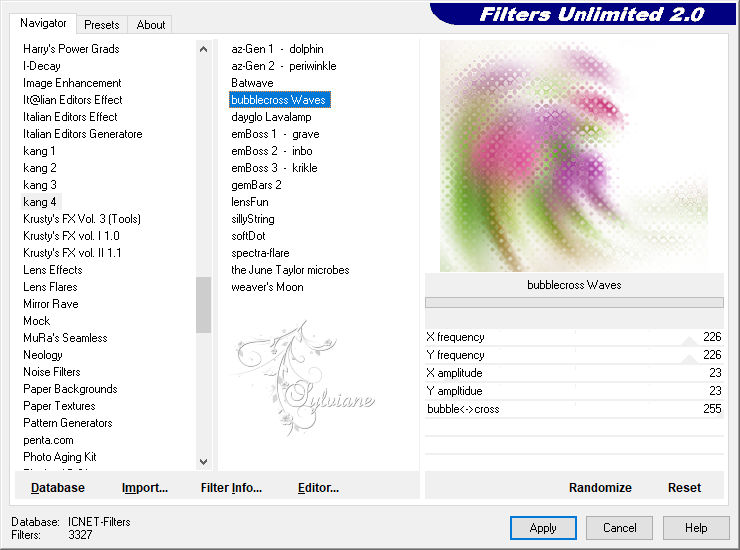Screen dimensions: 740x550
Task: Select Photo Aging Kit category
Action: click(x=59, y=457)
